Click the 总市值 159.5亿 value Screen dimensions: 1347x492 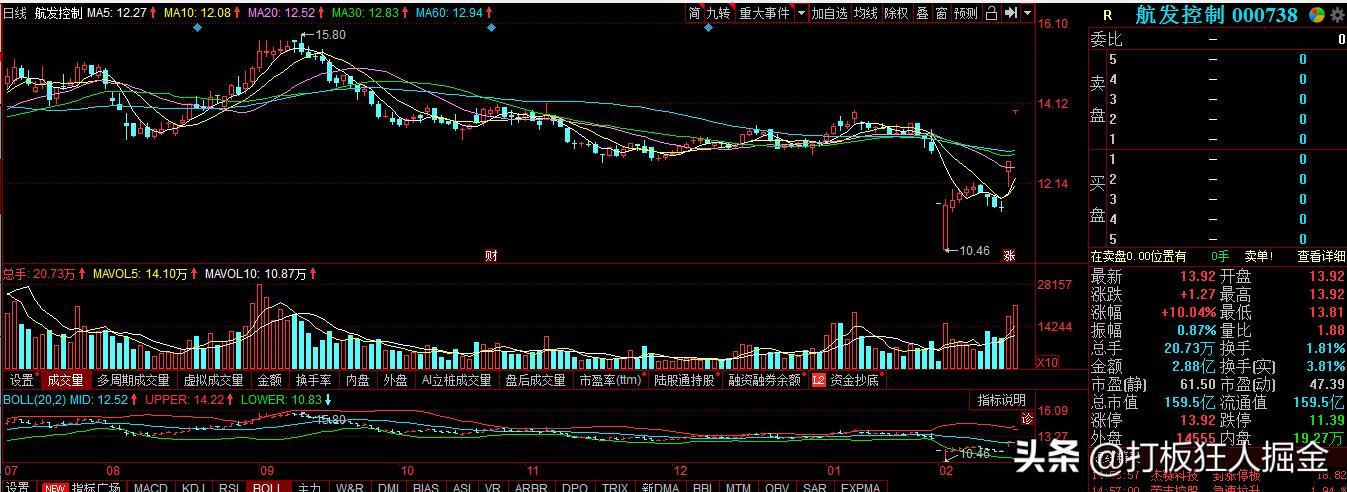coord(1192,402)
